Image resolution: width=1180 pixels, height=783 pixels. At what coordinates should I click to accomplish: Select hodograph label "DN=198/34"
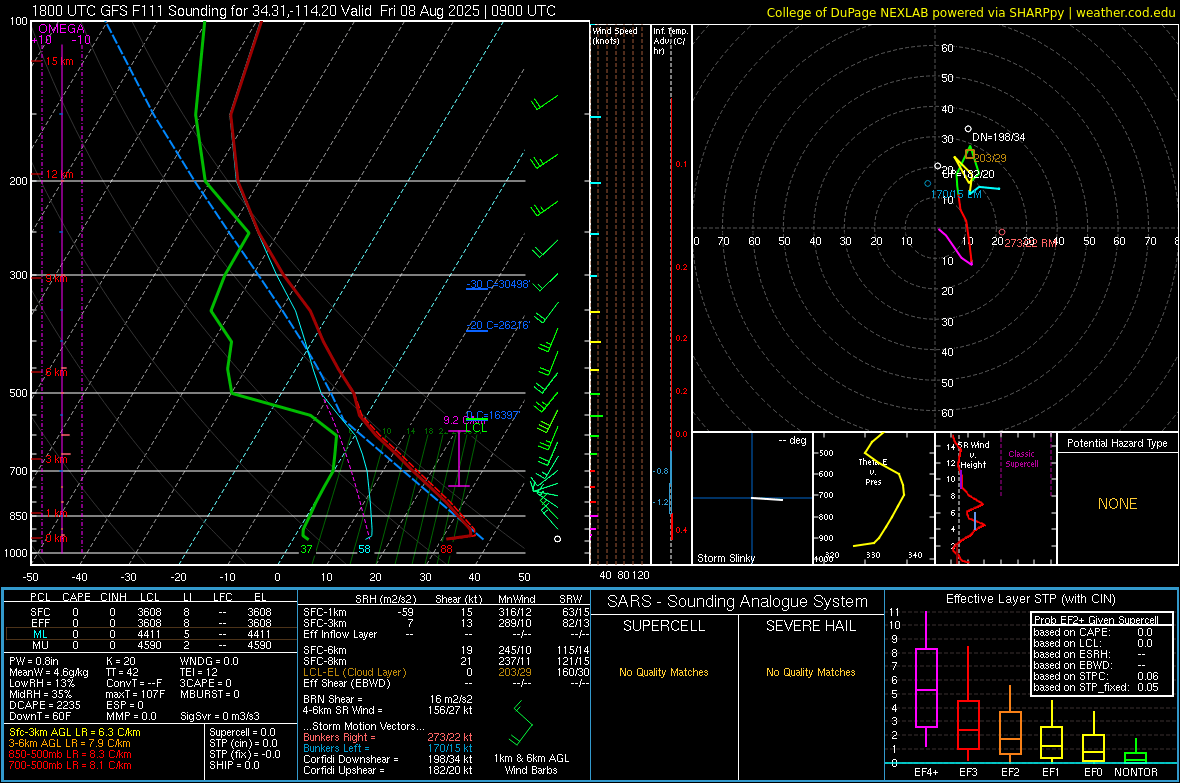(x=999, y=137)
